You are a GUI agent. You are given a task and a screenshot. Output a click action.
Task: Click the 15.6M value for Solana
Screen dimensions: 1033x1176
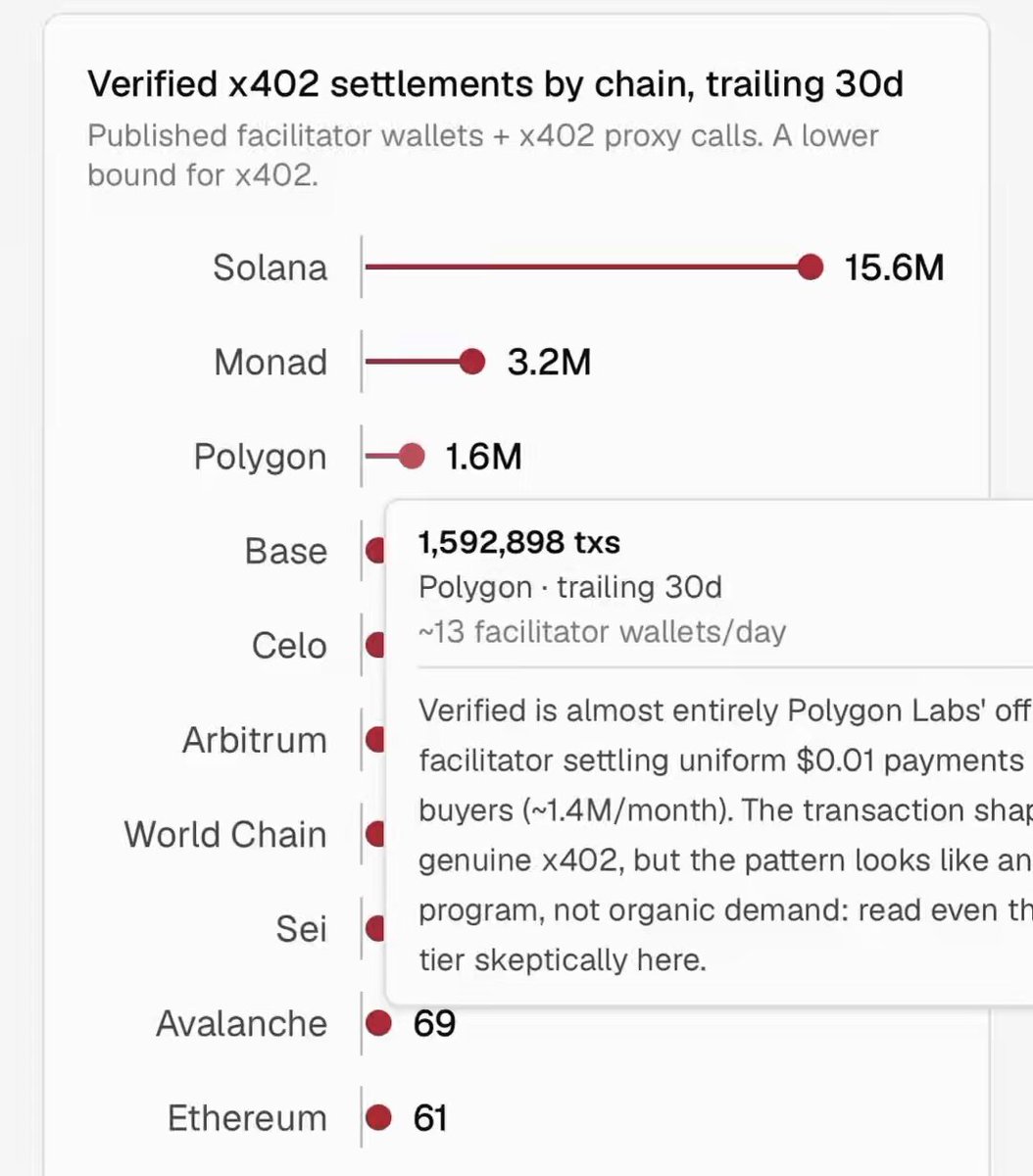pyautogui.click(x=894, y=268)
